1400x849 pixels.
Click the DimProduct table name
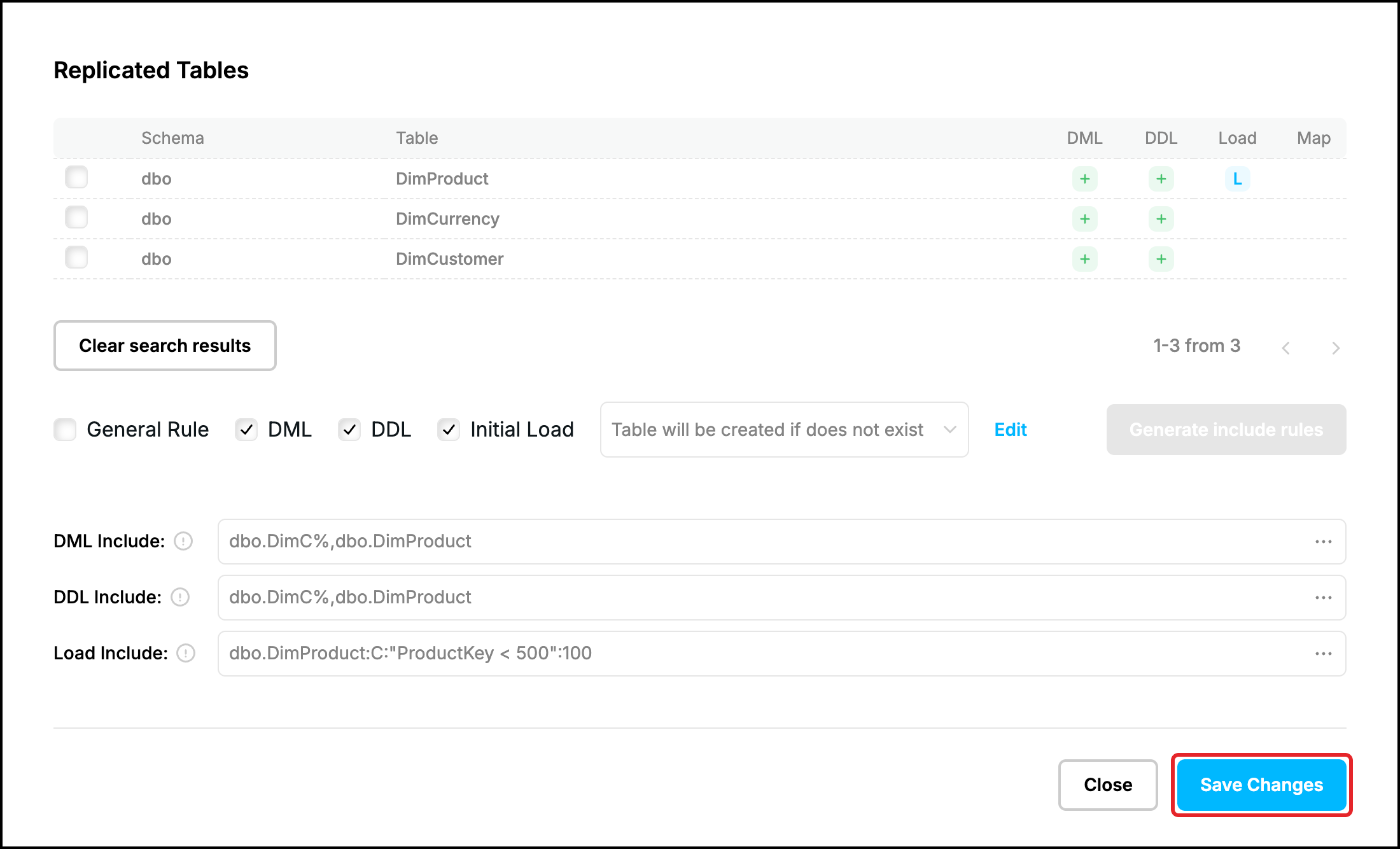(x=442, y=179)
